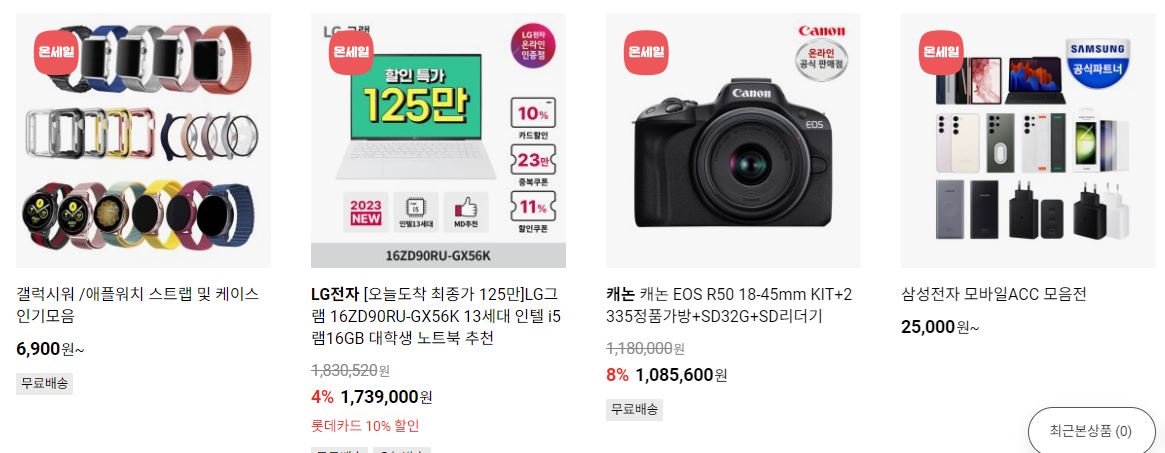Click the 최근본상품 (0) button
1165x453 pixels.
tap(1091, 431)
